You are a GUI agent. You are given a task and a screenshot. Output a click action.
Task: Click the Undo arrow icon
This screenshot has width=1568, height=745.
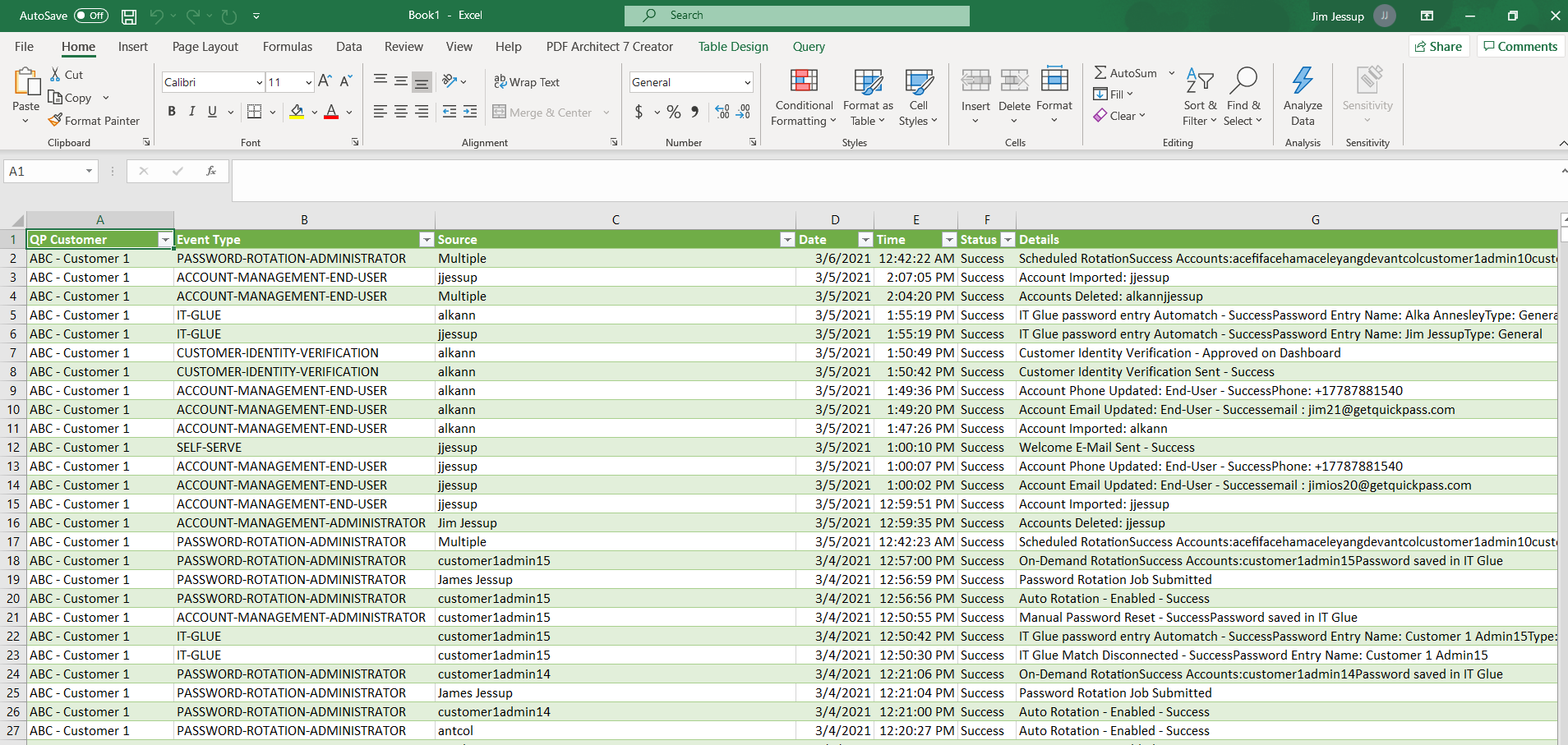(156, 16)
